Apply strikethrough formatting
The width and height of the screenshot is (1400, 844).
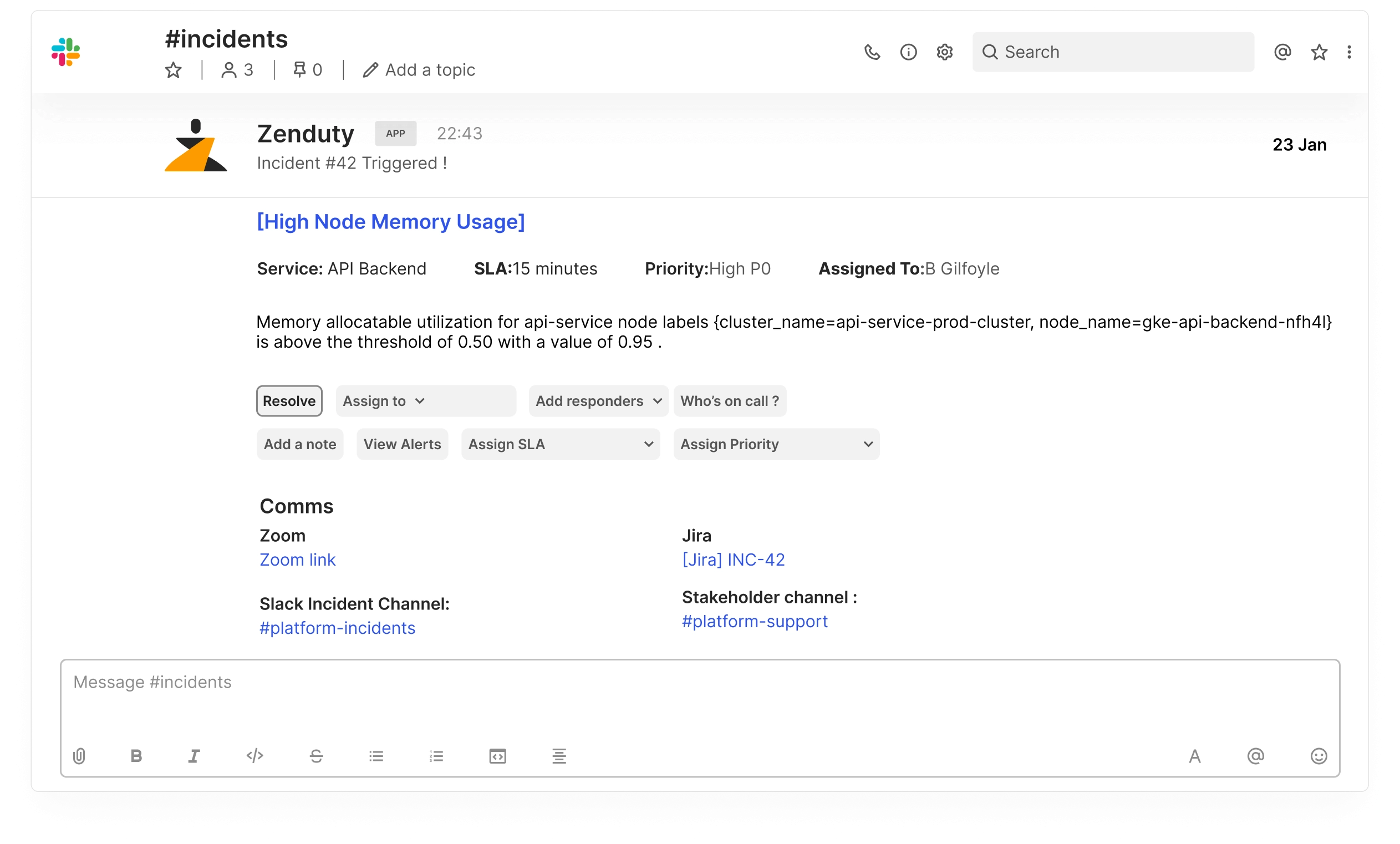coord(317,756)
